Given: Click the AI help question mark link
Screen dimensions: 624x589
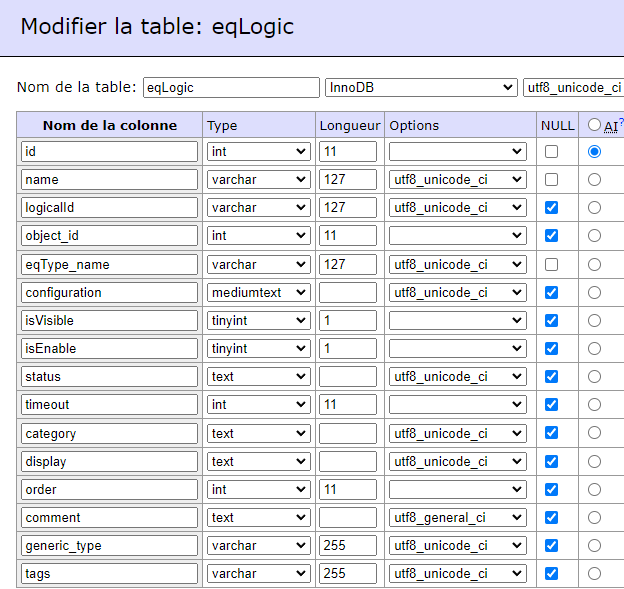Looking at the screenshot, I should [x=621, y=122].
